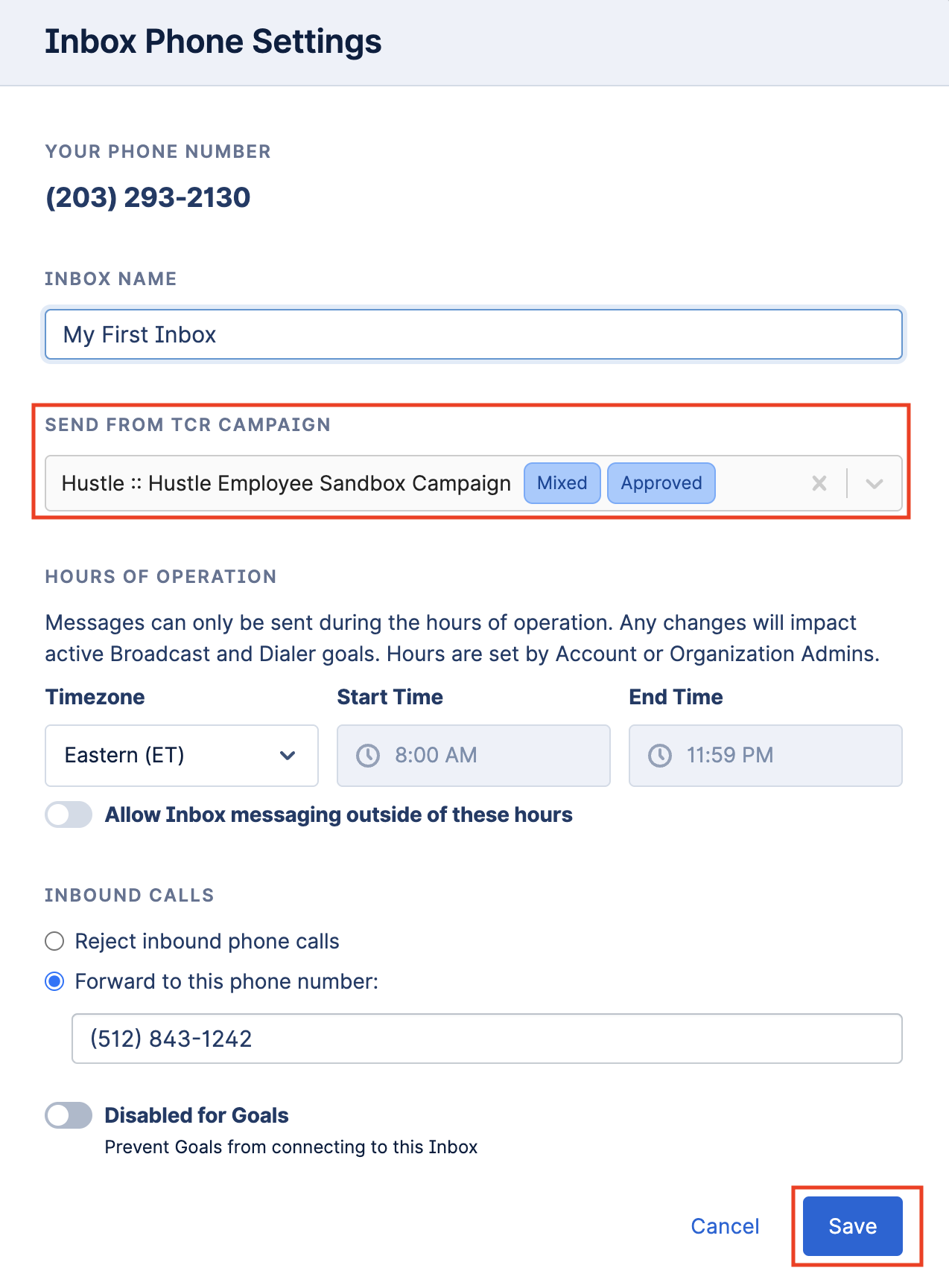Open the Eastern (ET) timezone dropdown

tap(182, 756)
